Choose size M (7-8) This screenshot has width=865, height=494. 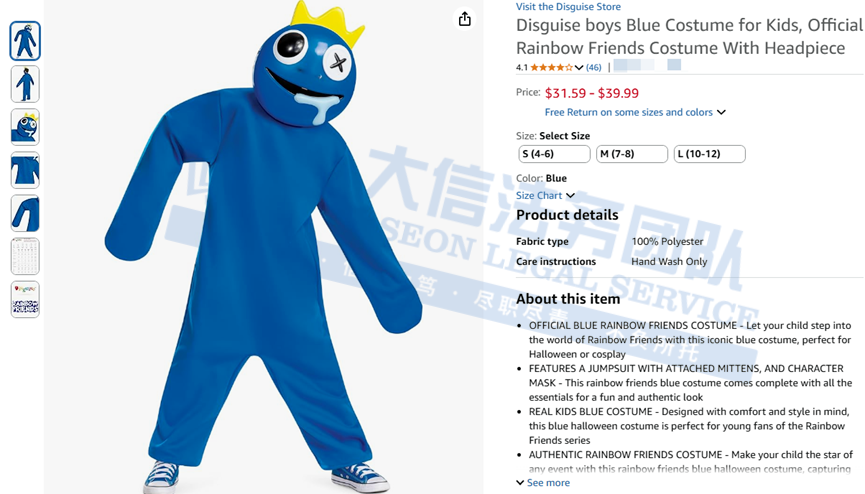click(x=632, y=154)
